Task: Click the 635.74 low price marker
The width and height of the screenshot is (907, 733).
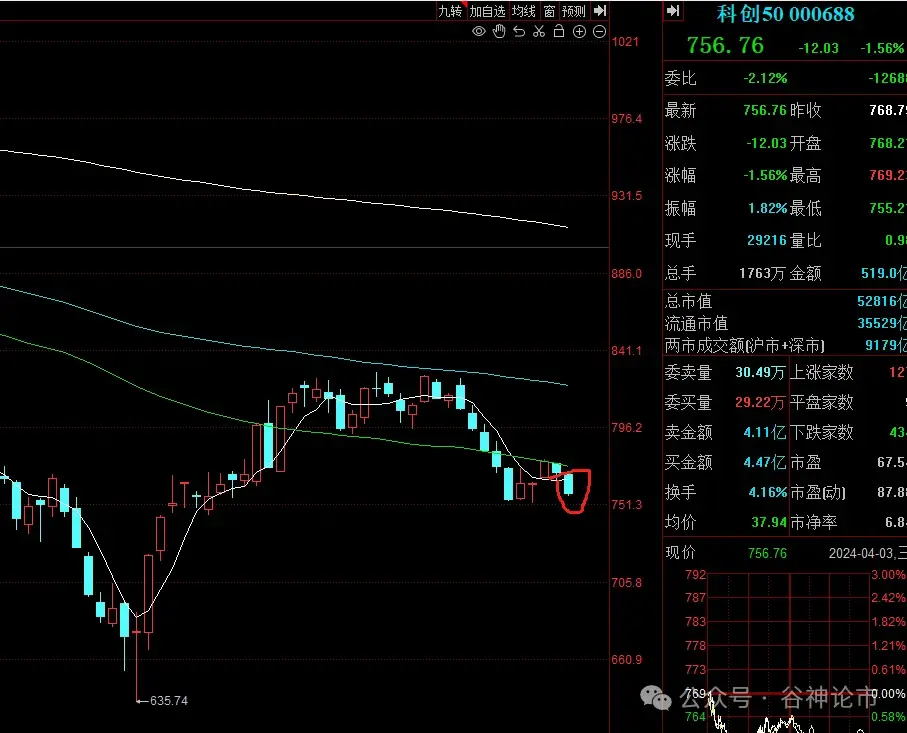Action: click(168, 701)
